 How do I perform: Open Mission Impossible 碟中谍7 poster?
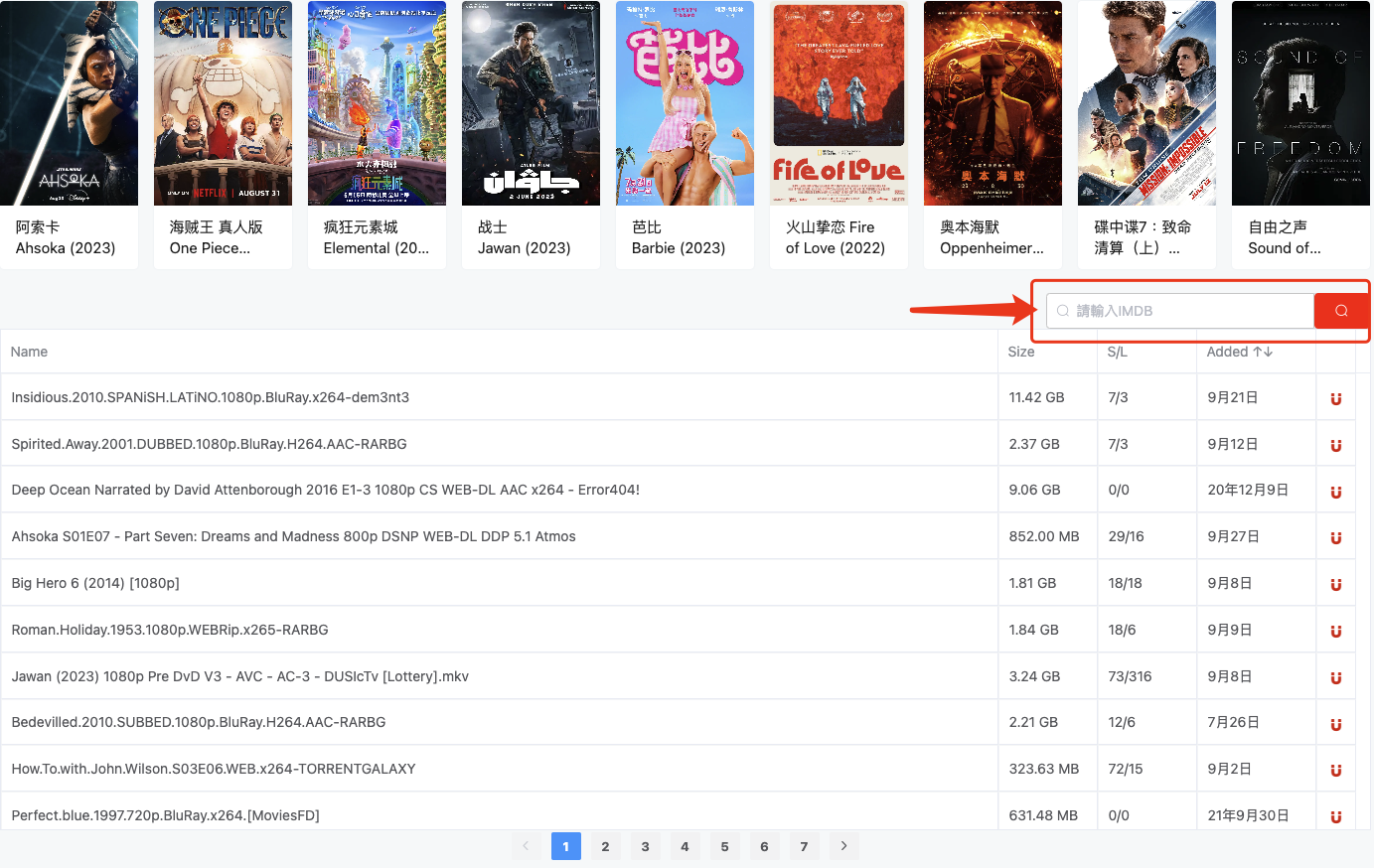click(1146, 103)
